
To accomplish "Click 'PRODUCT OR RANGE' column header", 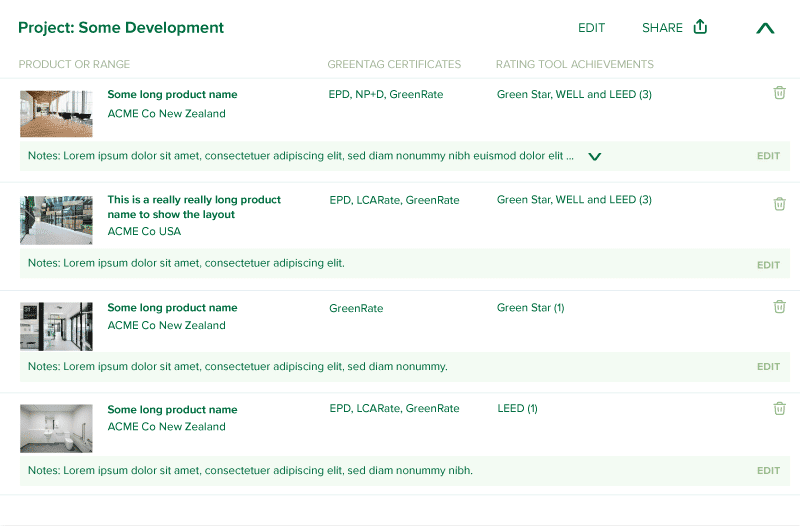I will click(x=74, y=64).
